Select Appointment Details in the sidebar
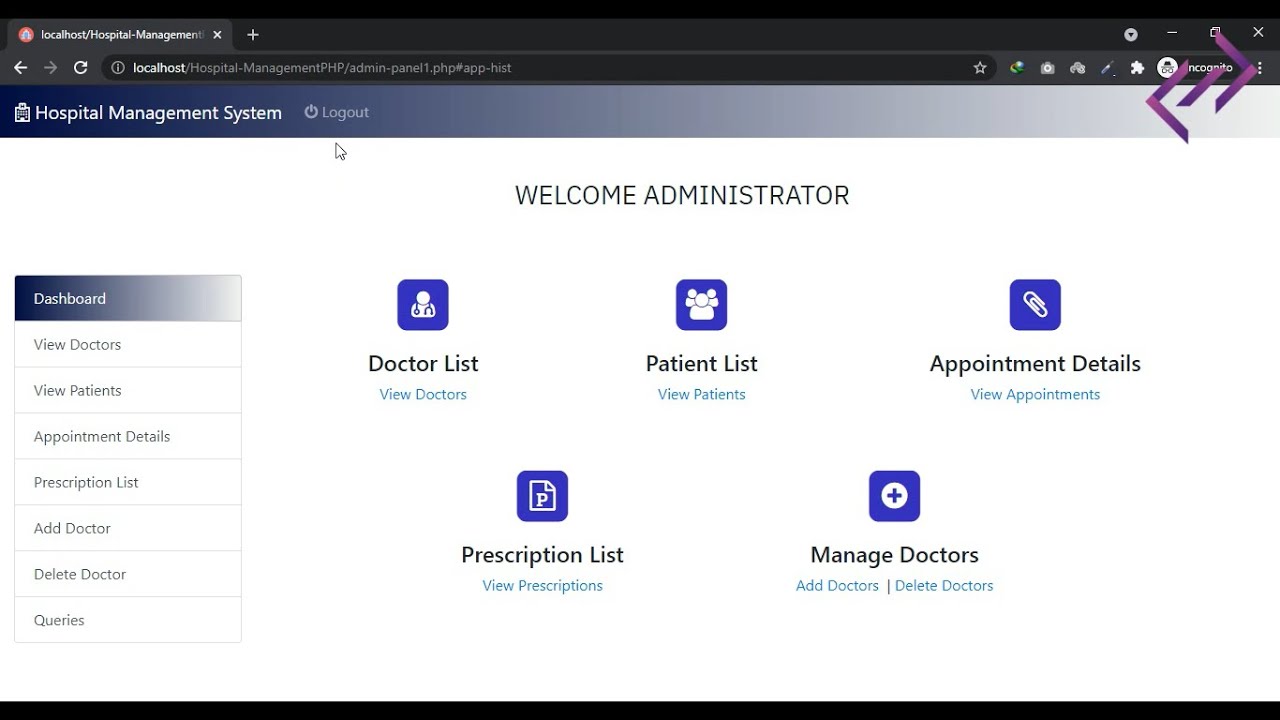1280x720 pixels. point(128,436)
